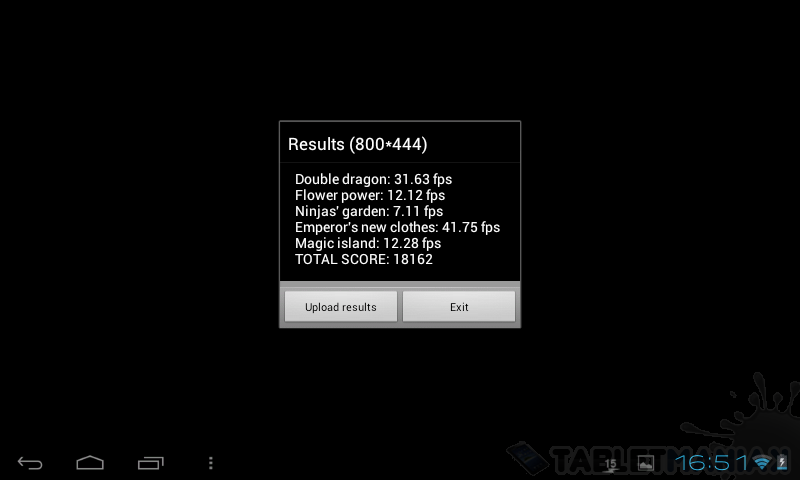This screenshot has width=800, height=480.
Task: Select the Emperor's new clothes fps line
Action: coord(397,227)
